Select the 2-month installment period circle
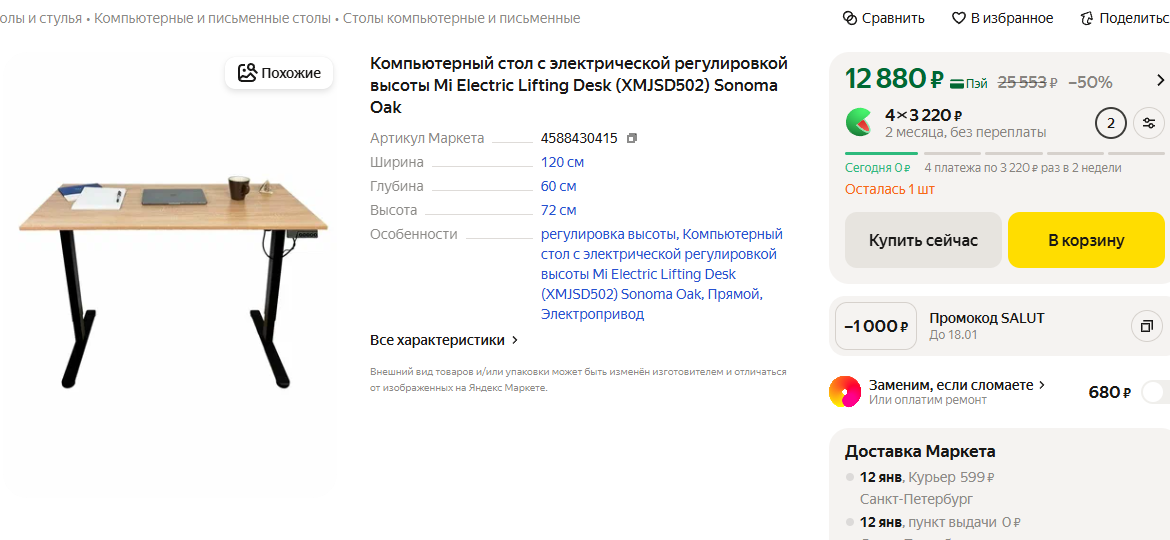 coord(1110,123)
